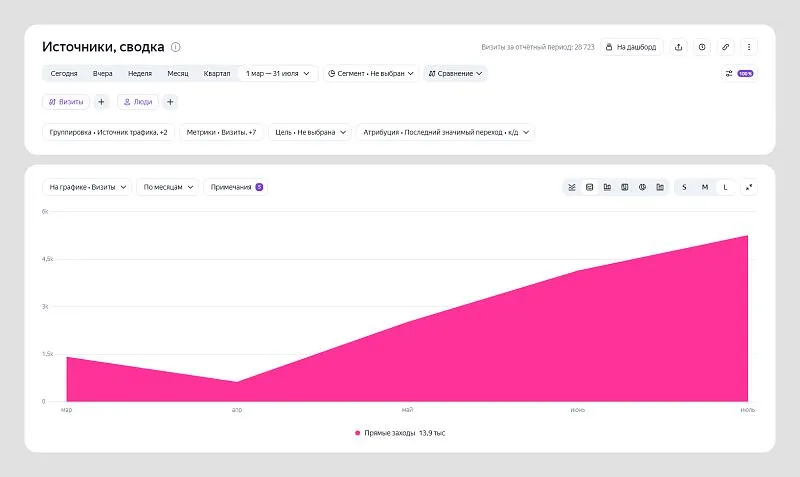
Task: Click the "Люди" segment chip
Action: tap(138, 102)
